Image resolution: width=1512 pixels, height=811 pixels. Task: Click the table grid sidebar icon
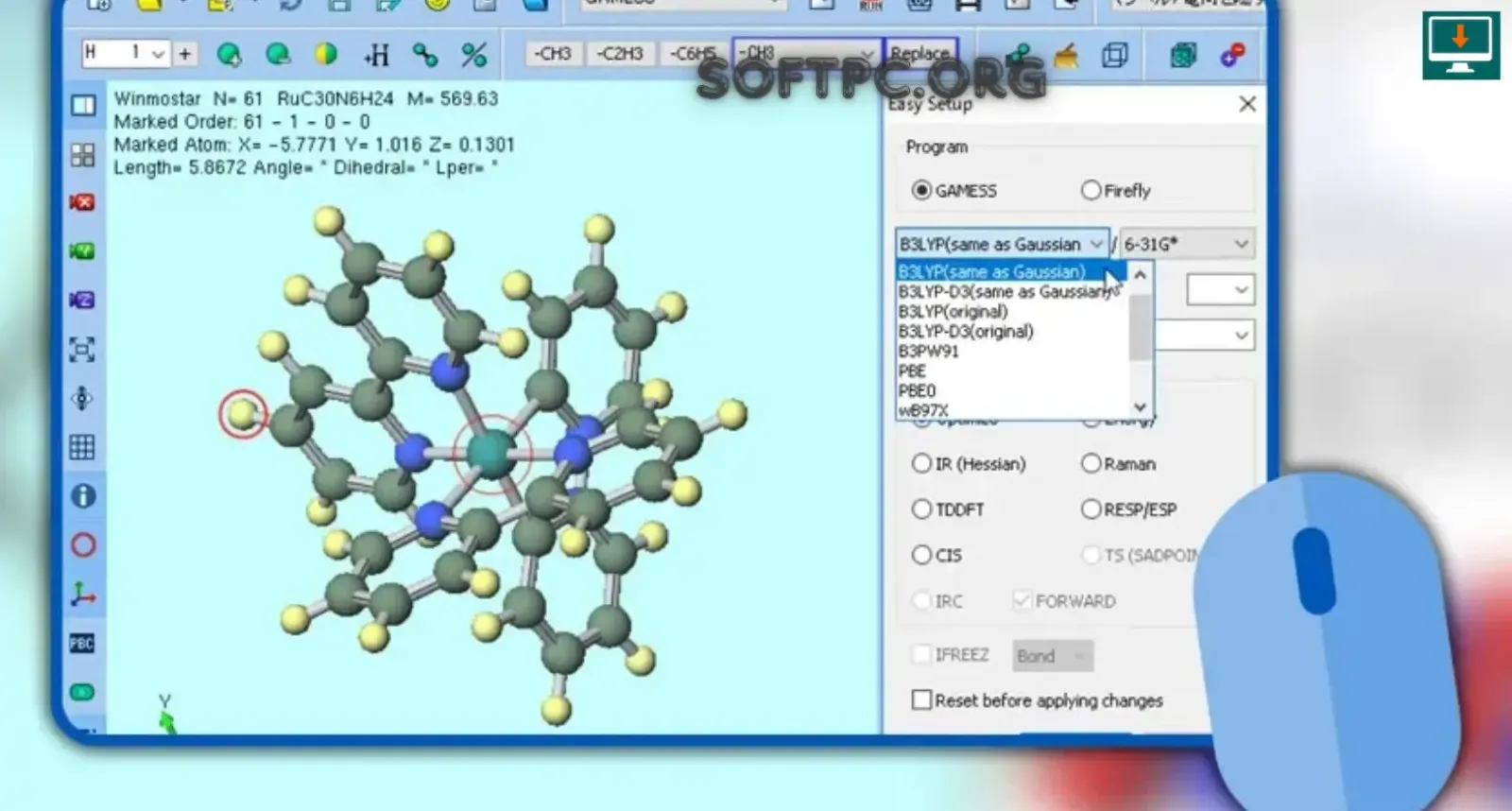(x=82, y=447)
